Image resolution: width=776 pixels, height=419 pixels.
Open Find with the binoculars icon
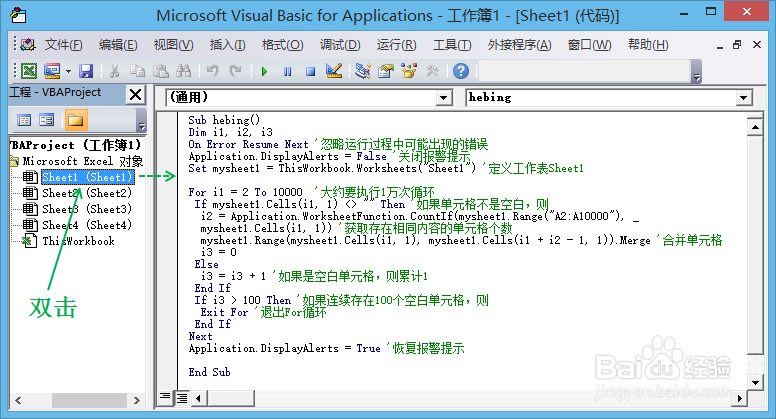[x=184, y=71]
